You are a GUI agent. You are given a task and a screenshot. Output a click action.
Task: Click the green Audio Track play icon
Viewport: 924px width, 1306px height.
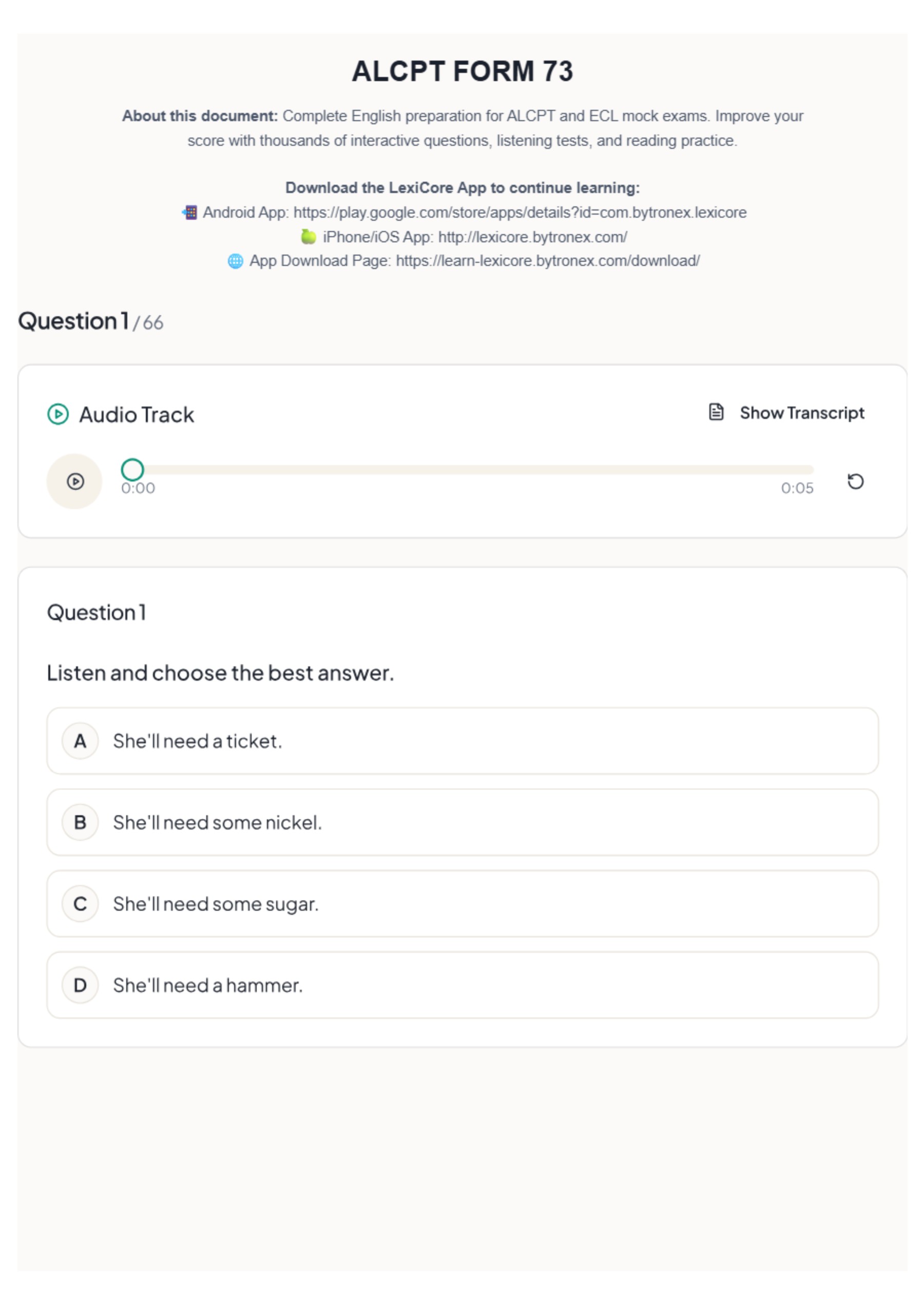58,414
